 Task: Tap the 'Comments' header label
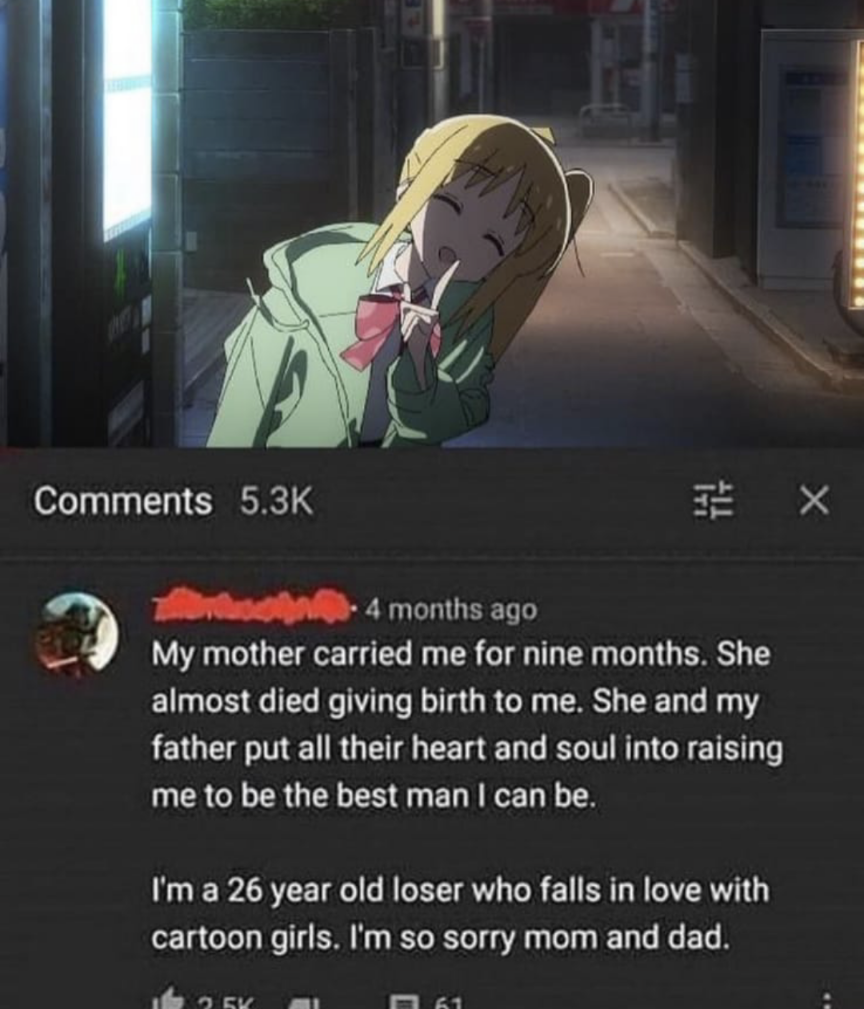tap(123, 501)
